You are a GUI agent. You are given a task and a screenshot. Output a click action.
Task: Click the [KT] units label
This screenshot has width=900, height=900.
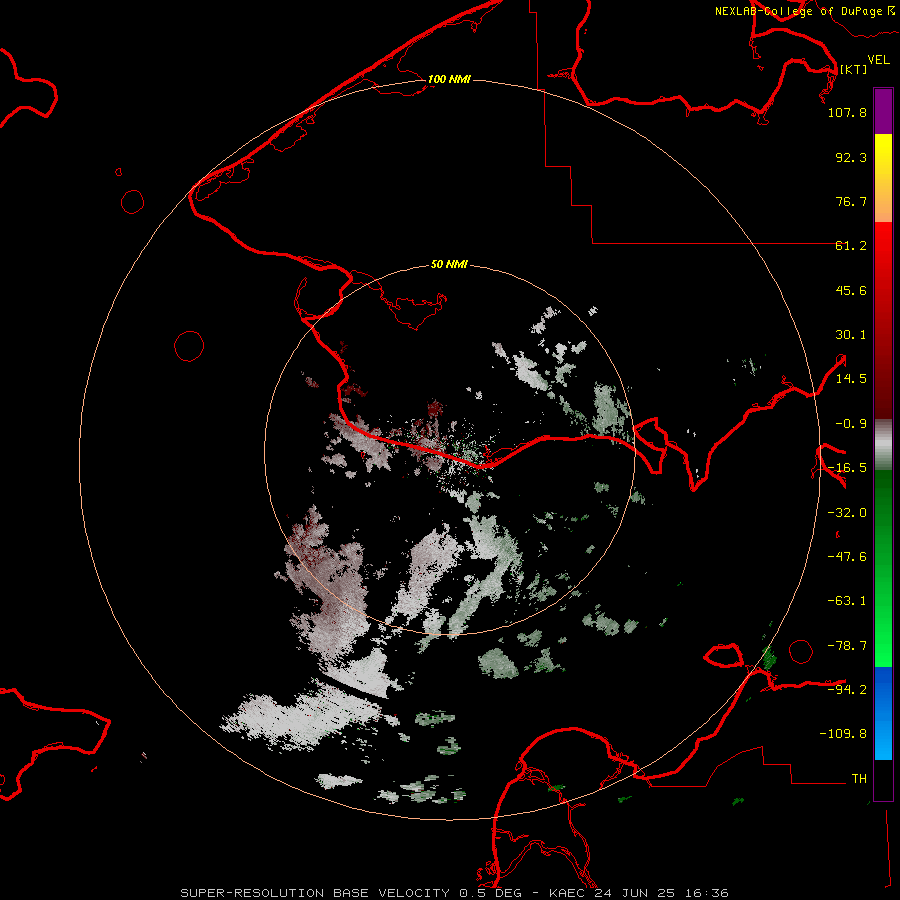coord(854,69)
